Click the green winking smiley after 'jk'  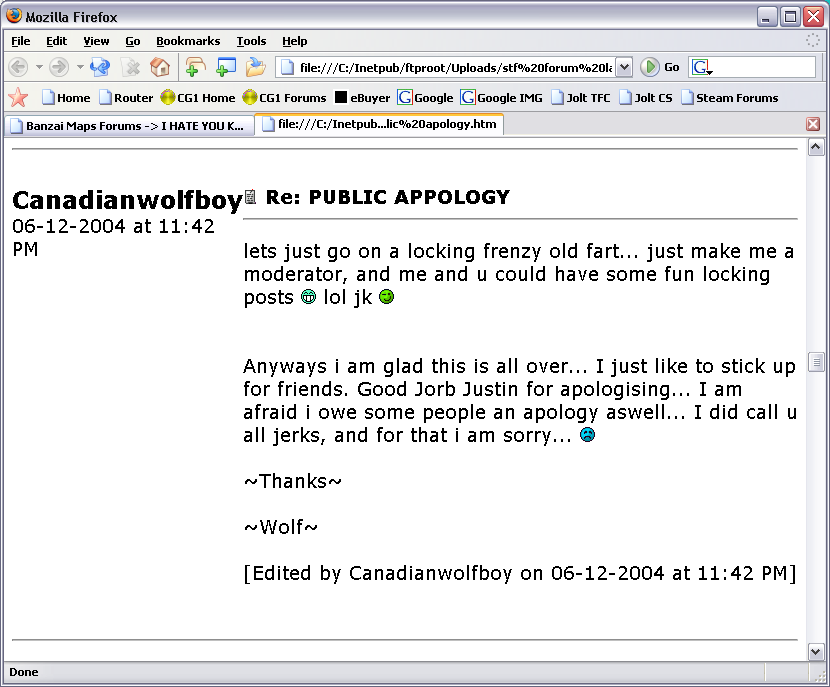[387, 296]
